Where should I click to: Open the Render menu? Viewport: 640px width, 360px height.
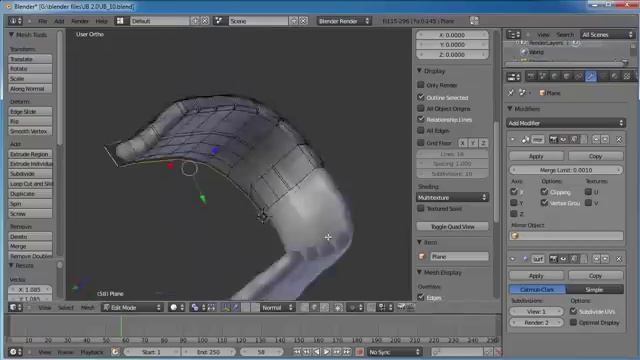[80, 21]
